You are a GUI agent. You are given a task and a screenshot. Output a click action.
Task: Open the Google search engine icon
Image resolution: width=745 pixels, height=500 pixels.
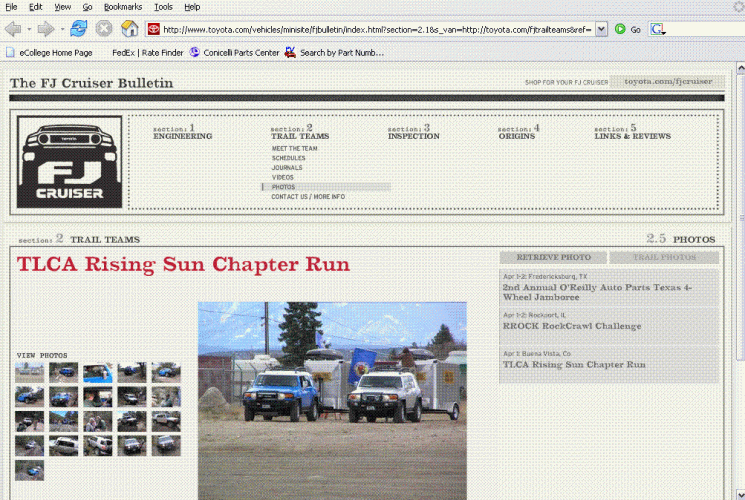point(658,29)
